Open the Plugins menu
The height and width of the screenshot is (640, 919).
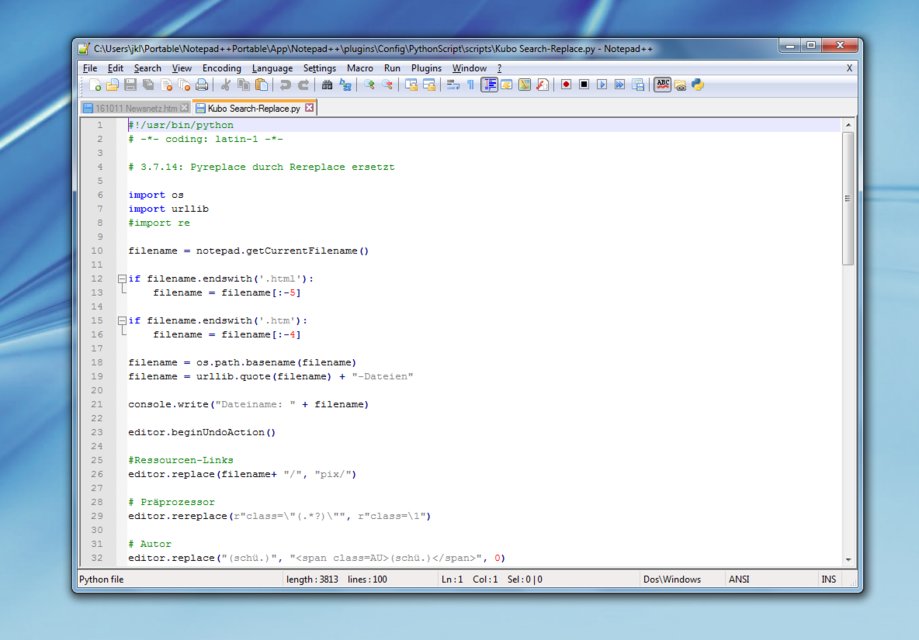[426, 68]
